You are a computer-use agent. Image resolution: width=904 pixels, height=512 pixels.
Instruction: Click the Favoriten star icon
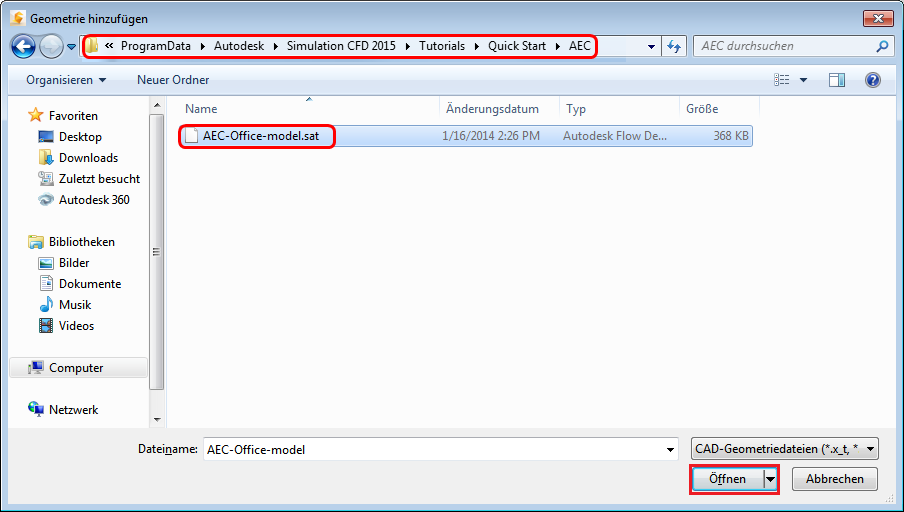(x=36, y=115)
